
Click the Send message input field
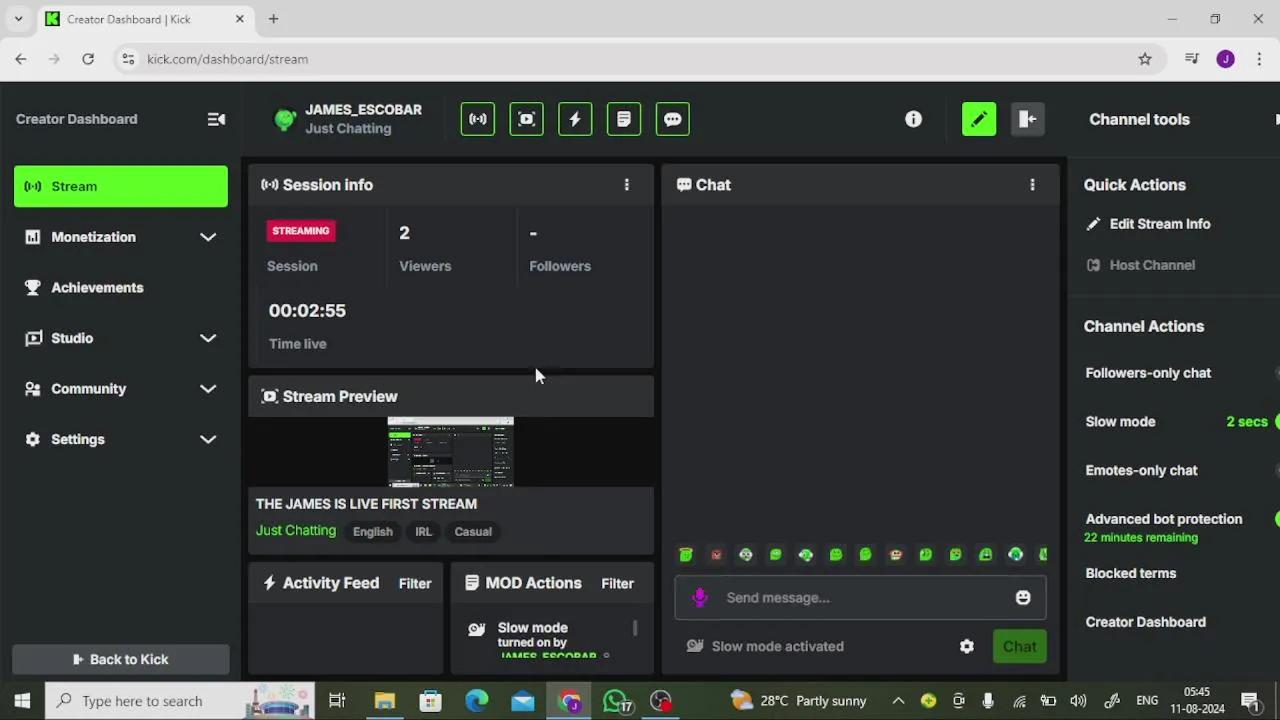860,597
